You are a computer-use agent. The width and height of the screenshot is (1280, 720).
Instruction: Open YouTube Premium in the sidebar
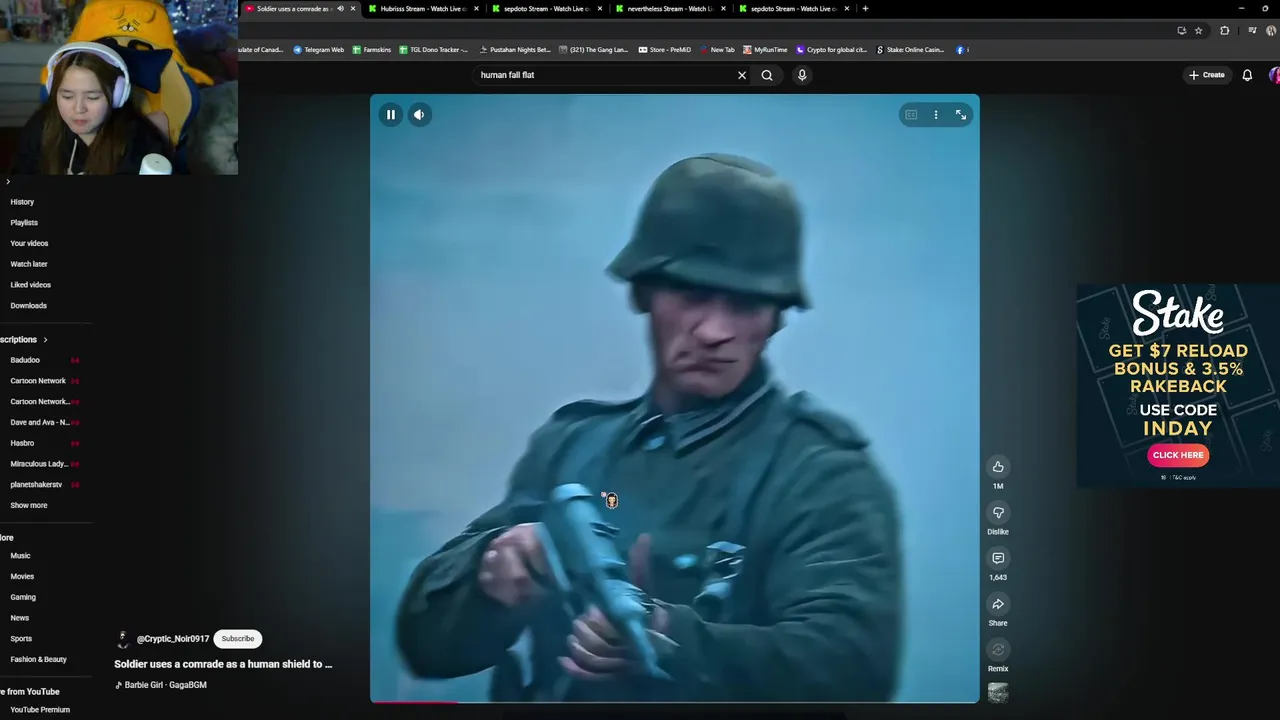coord(40,710)
